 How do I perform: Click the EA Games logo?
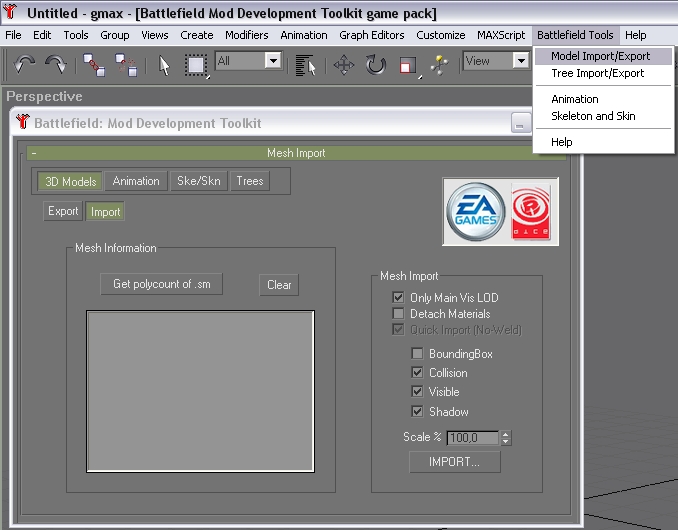click(x=476, y=212)
